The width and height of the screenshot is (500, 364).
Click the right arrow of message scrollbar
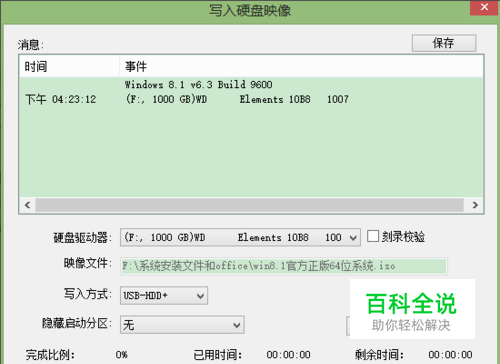click(x=475, y=205)
